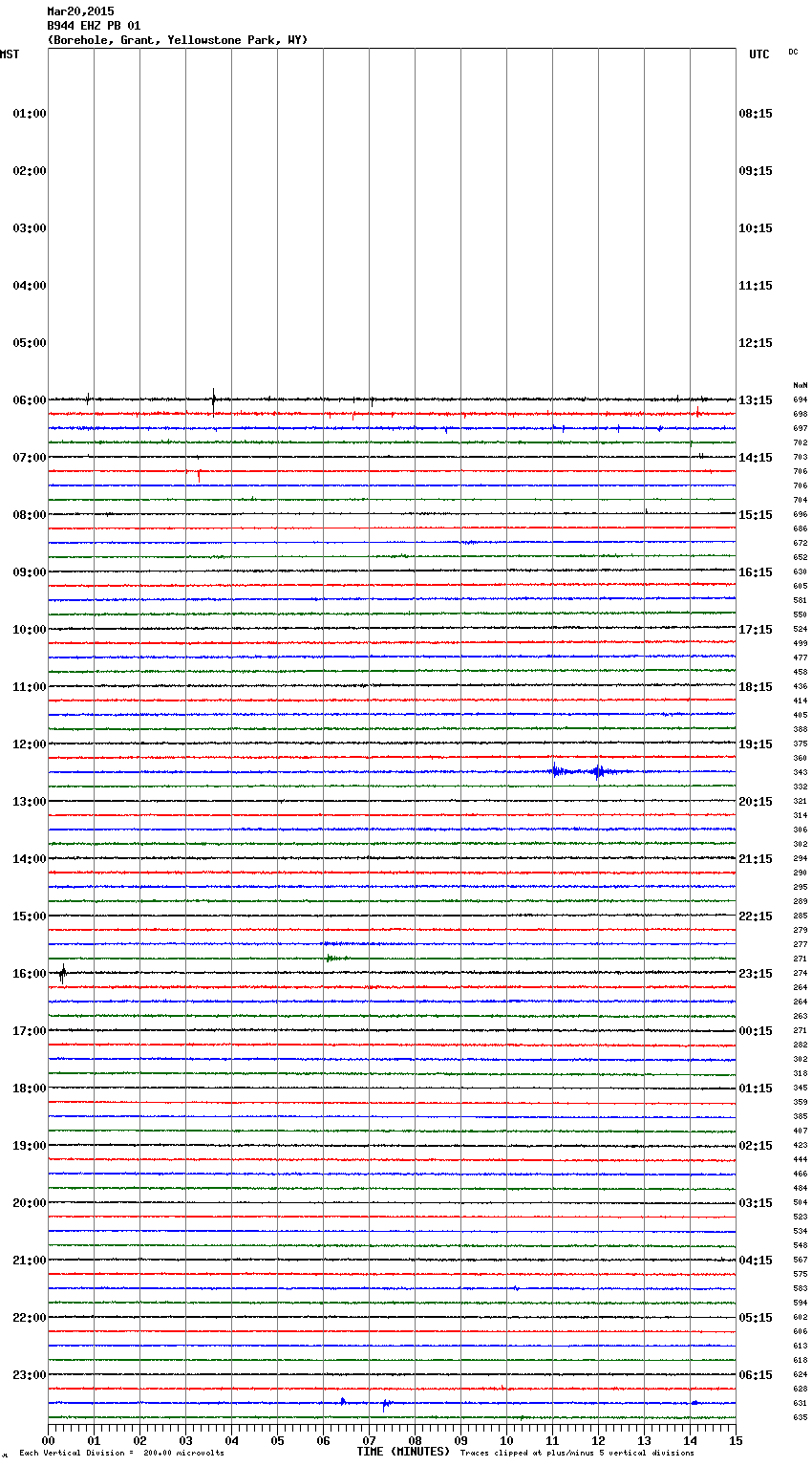
Task: Click the 23:00 MST time label
Action: click(x=29, y=1375)
